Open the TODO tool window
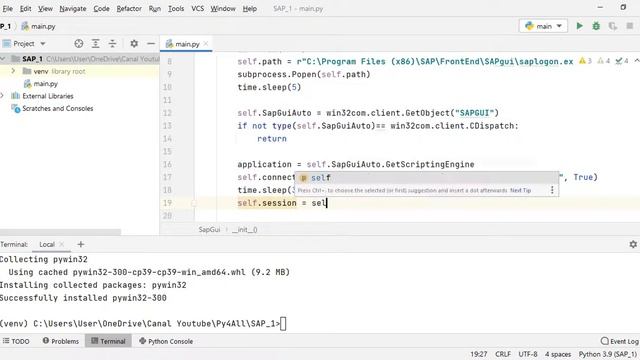 click(x=16, y=341)
